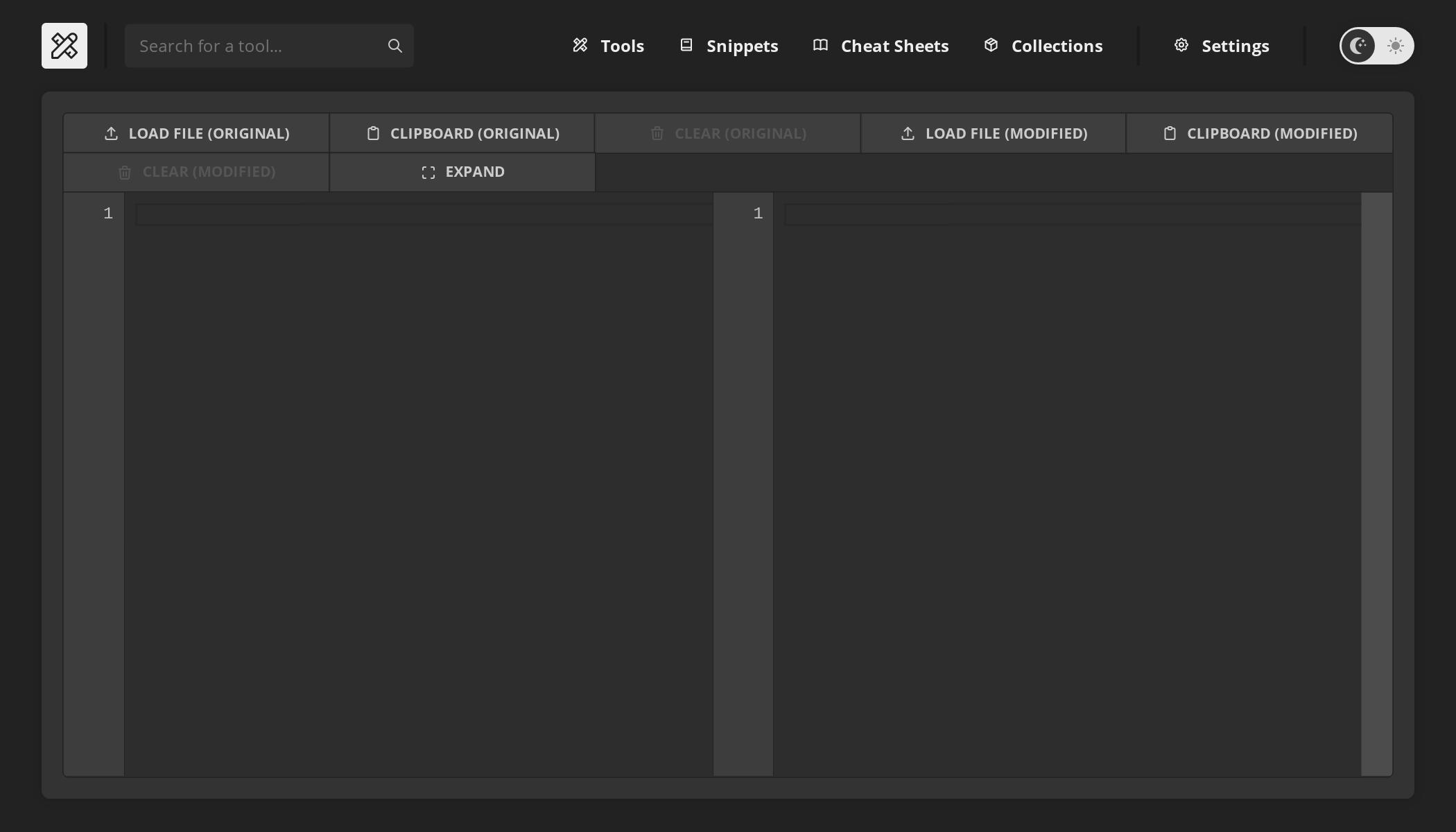Click the search magnifier icon
The image size is (1456, 832).
click(394, 45)
